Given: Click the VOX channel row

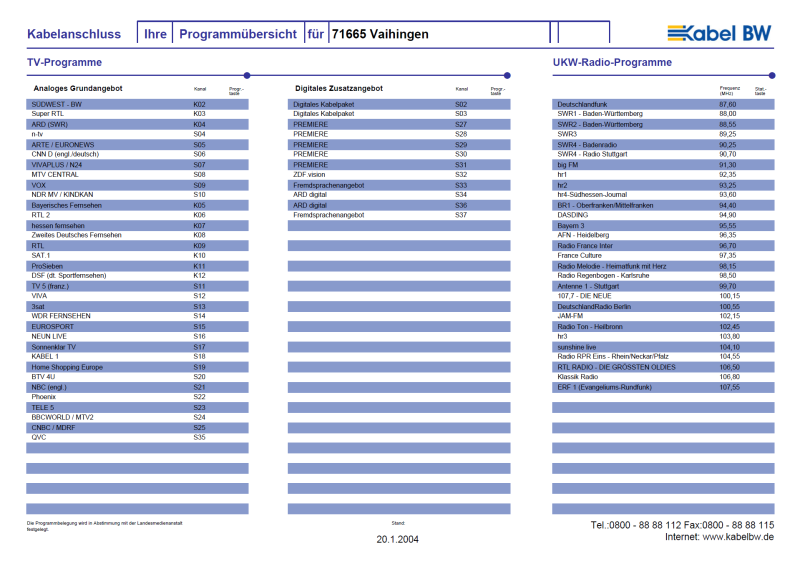Looking at the screenshot, I should pos(137,185).
